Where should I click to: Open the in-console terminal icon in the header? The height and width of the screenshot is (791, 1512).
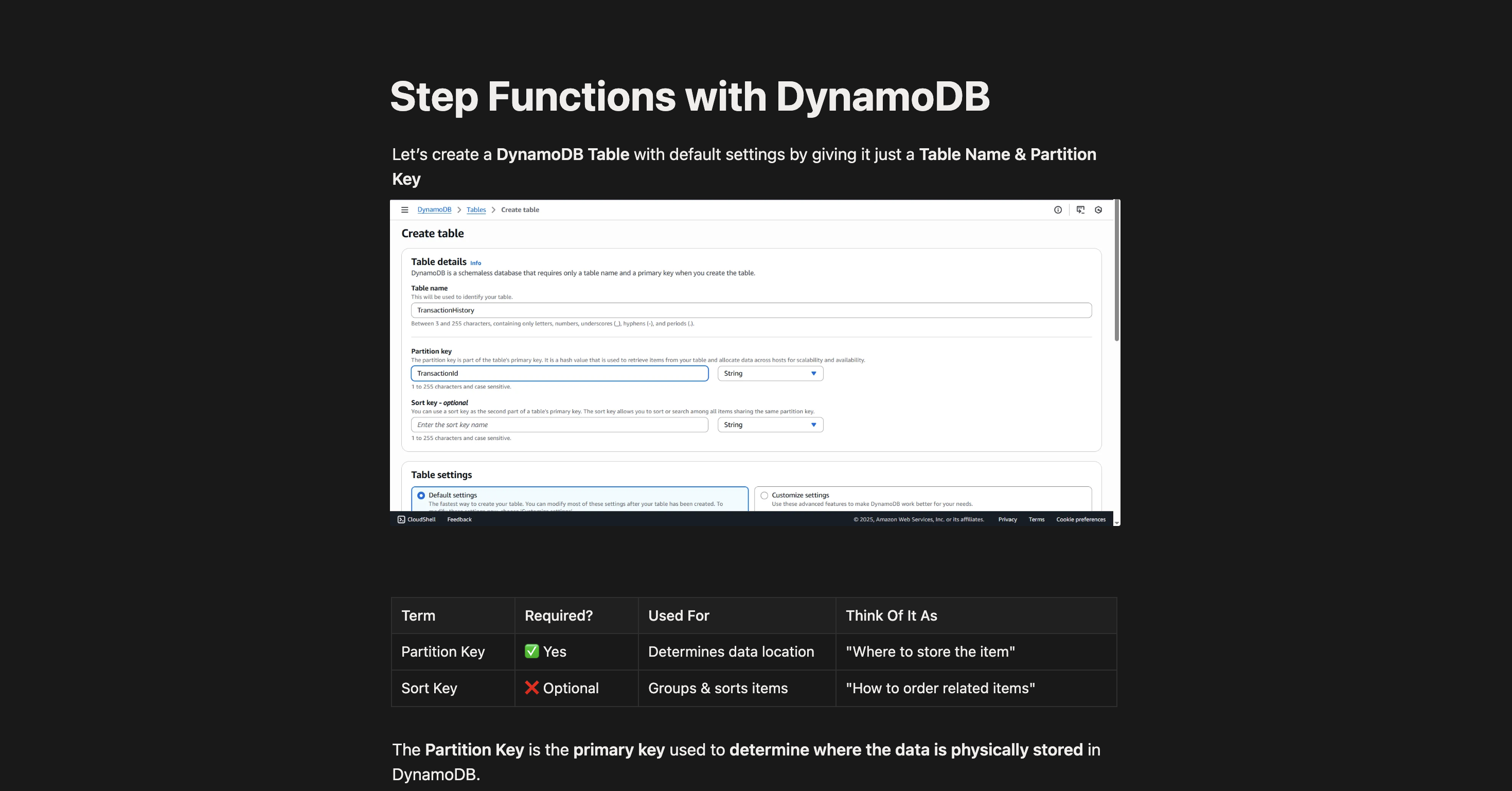[x=1080, y=209]
